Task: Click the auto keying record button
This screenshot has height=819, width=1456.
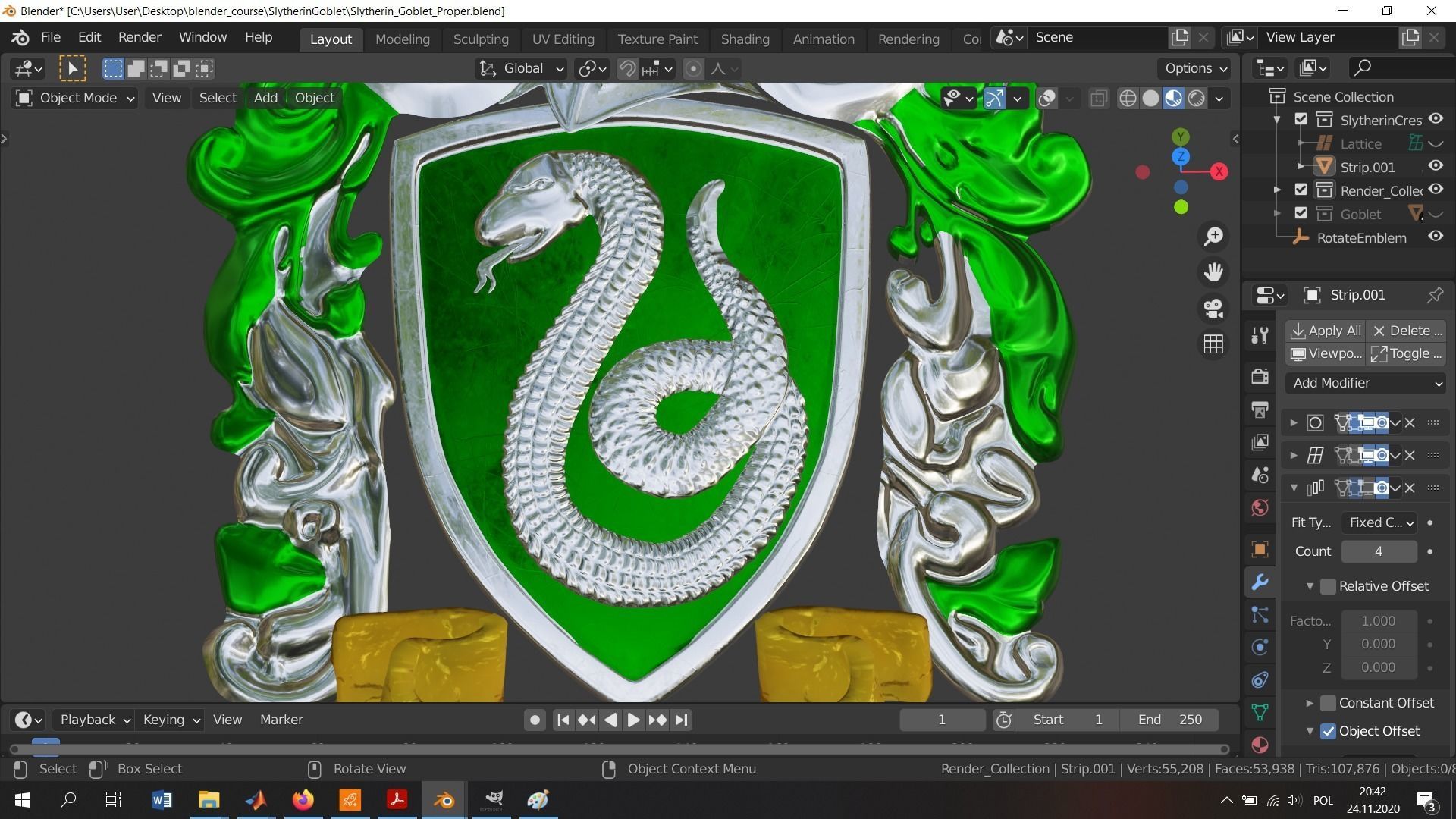Action: point(535,720)
